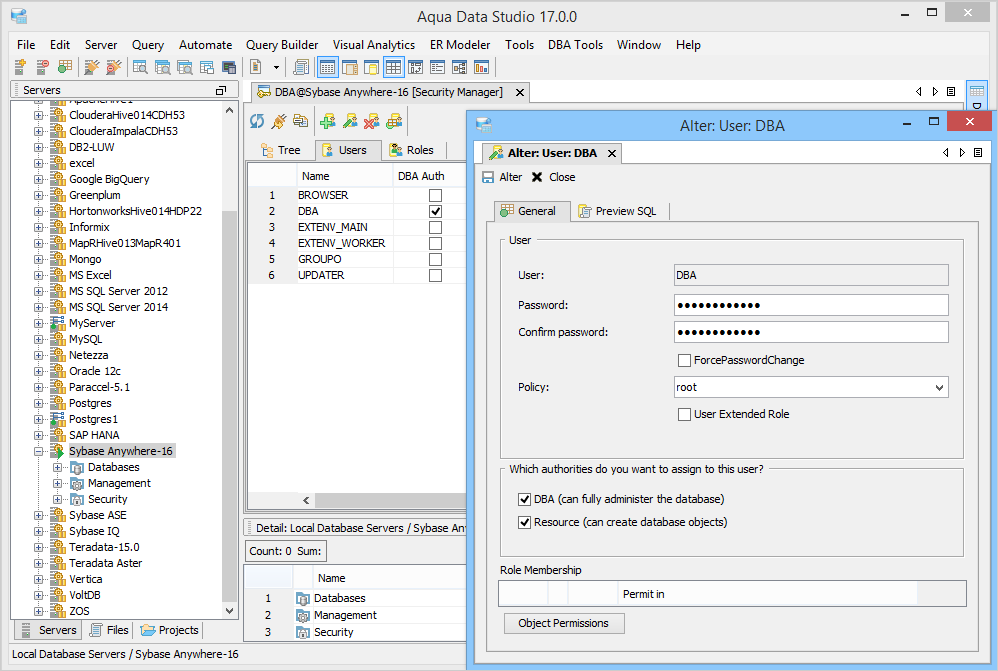
Task: Switch to the Files tab at bottom
Action: [109, 630]
